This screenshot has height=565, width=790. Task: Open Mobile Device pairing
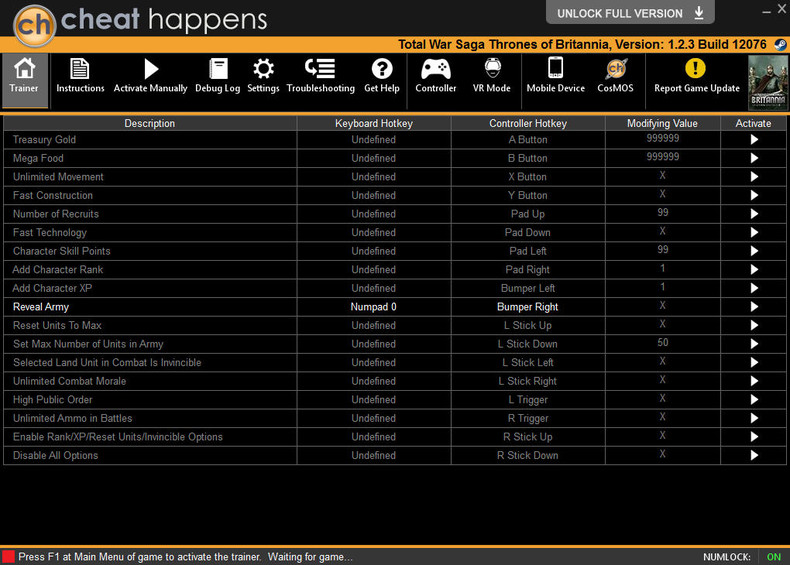[x=556, y=76]
